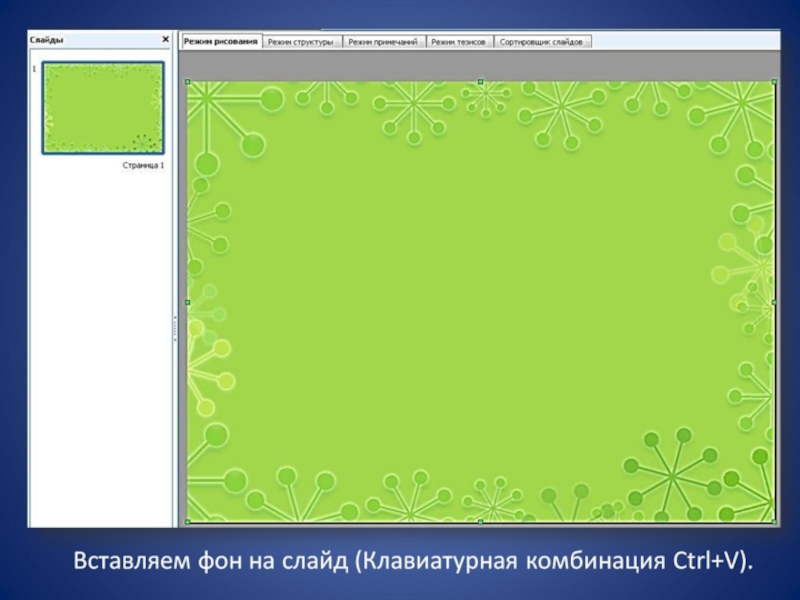The image size is (800, 600).
Task: Go to the Сортировщик слайдов tab
Action: 542,42
